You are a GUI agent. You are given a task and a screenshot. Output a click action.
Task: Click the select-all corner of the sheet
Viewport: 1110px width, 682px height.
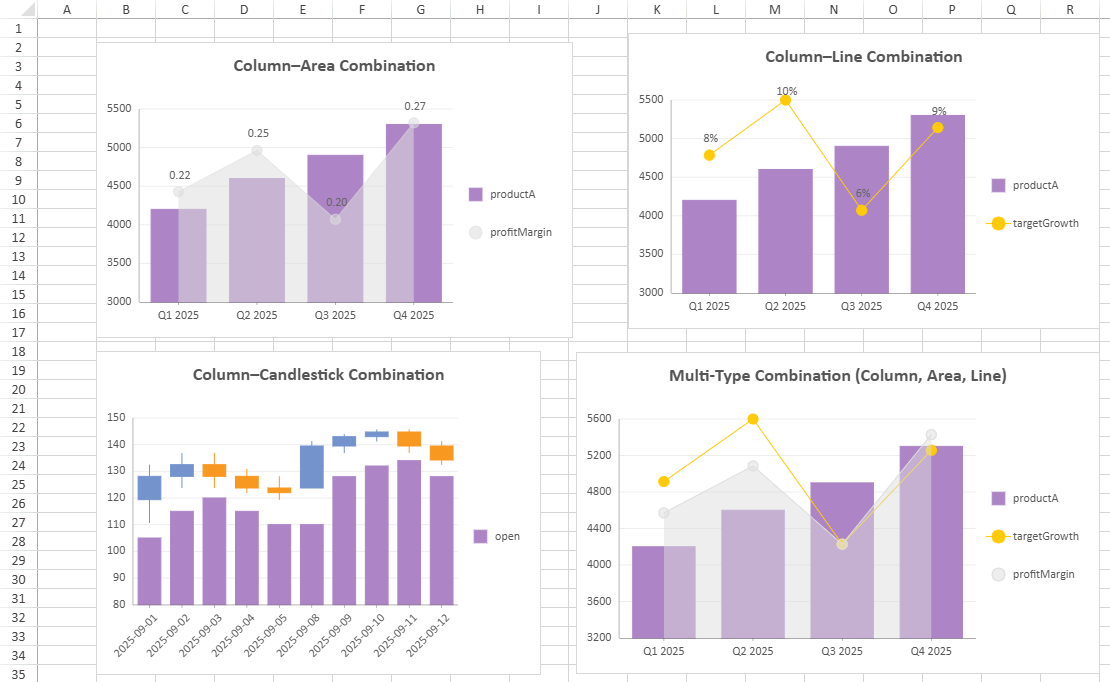pyautogui.click(x=18, y=9)
